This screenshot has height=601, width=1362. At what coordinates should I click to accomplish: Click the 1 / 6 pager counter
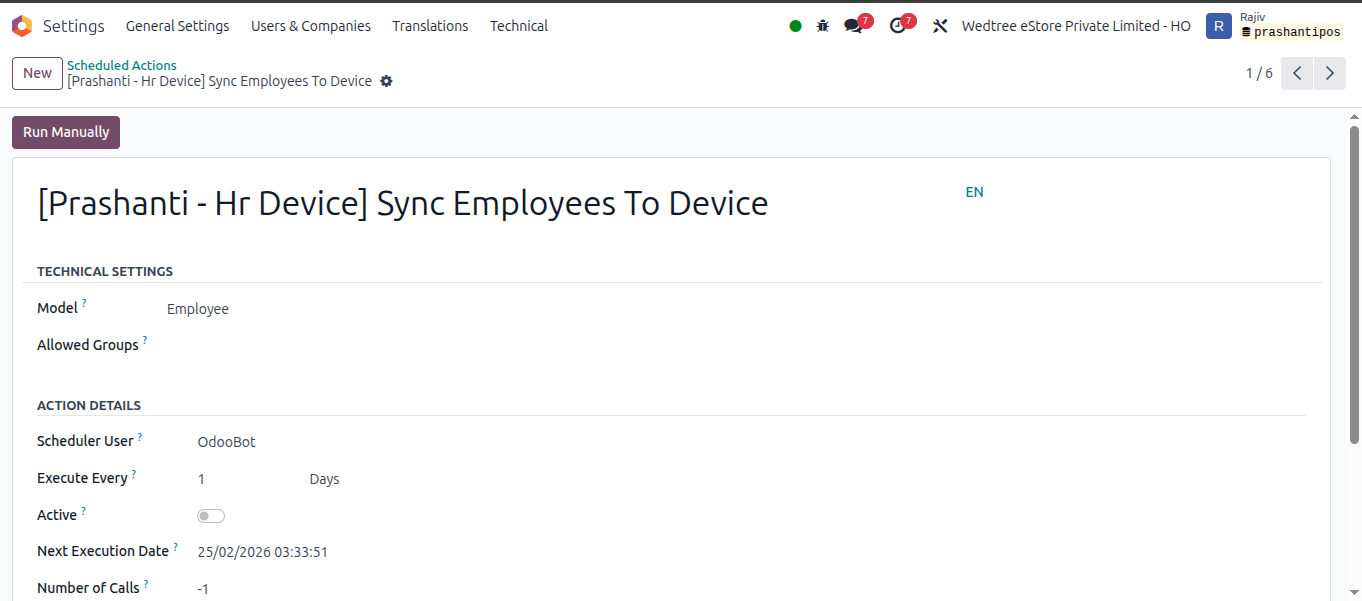[1259, 73]
